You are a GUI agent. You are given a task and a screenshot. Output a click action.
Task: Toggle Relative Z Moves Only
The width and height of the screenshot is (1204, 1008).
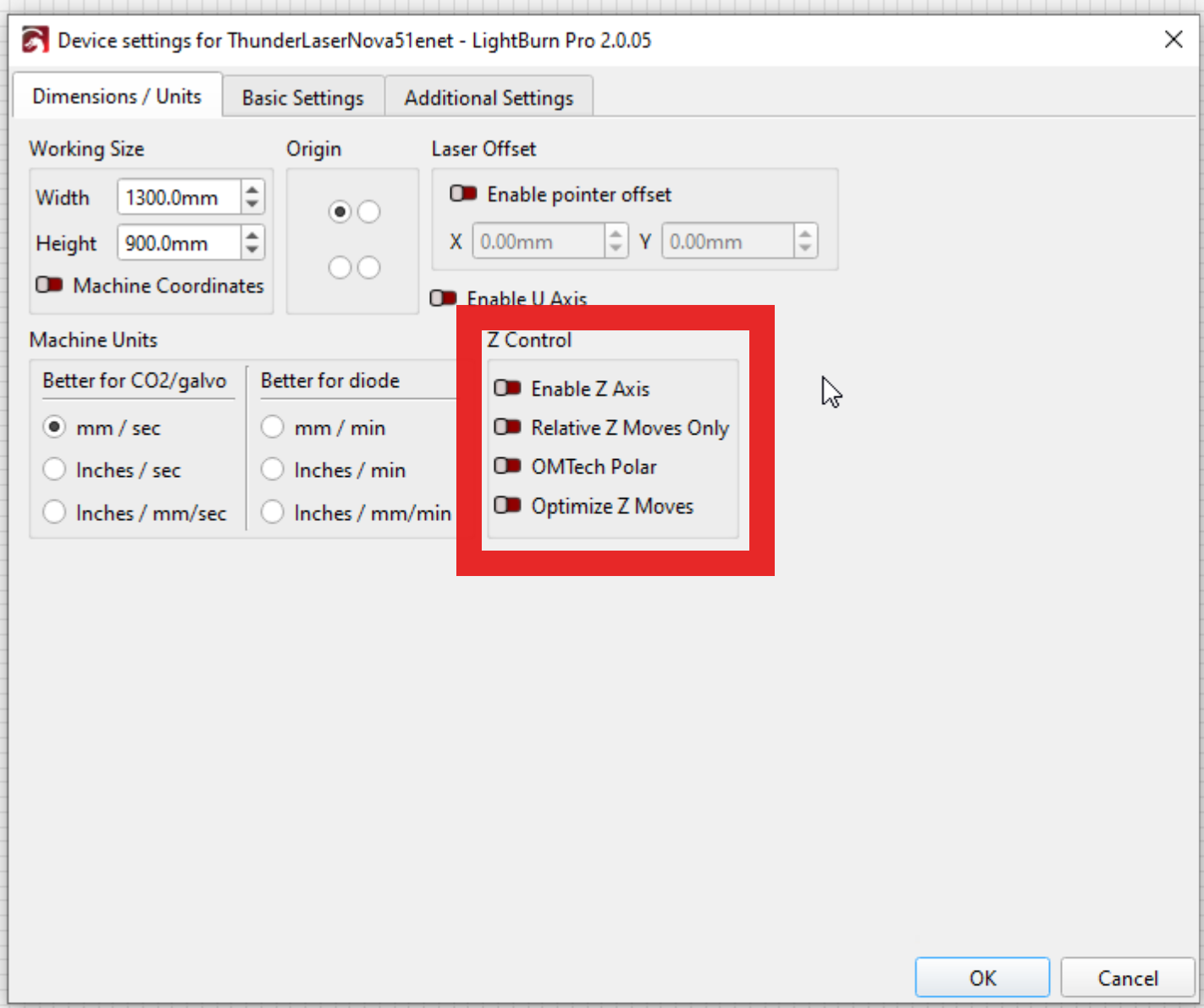(507, 427)
